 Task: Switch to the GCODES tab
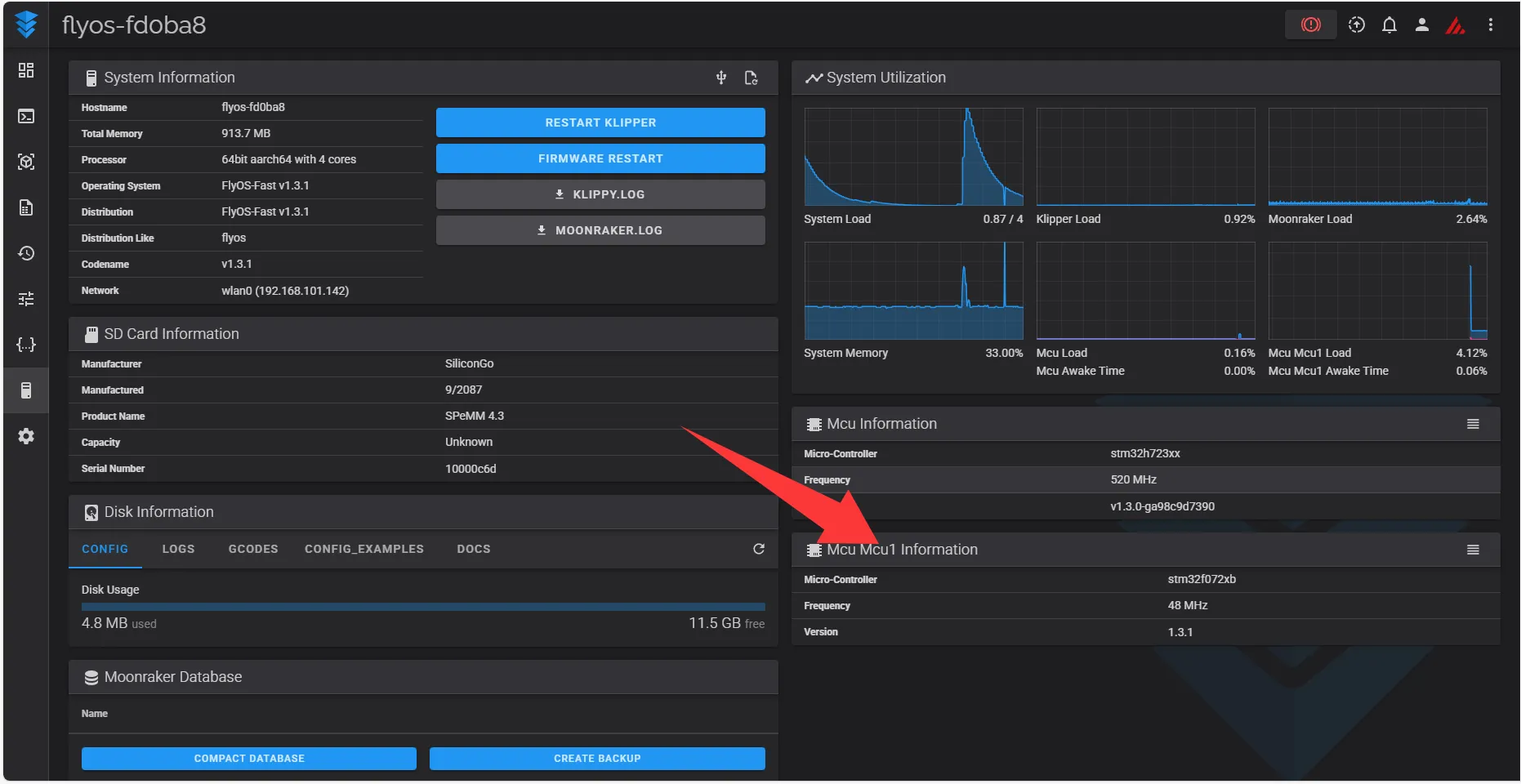click(x=253, y=549)
